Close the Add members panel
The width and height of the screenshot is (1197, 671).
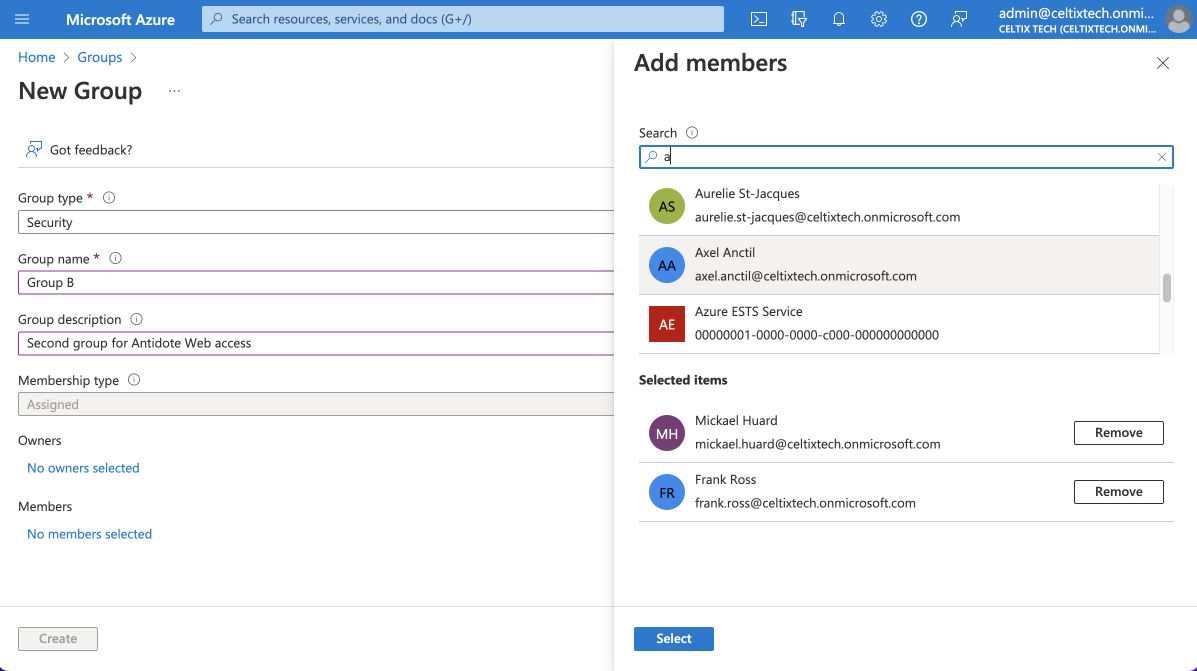[1162, 63]
